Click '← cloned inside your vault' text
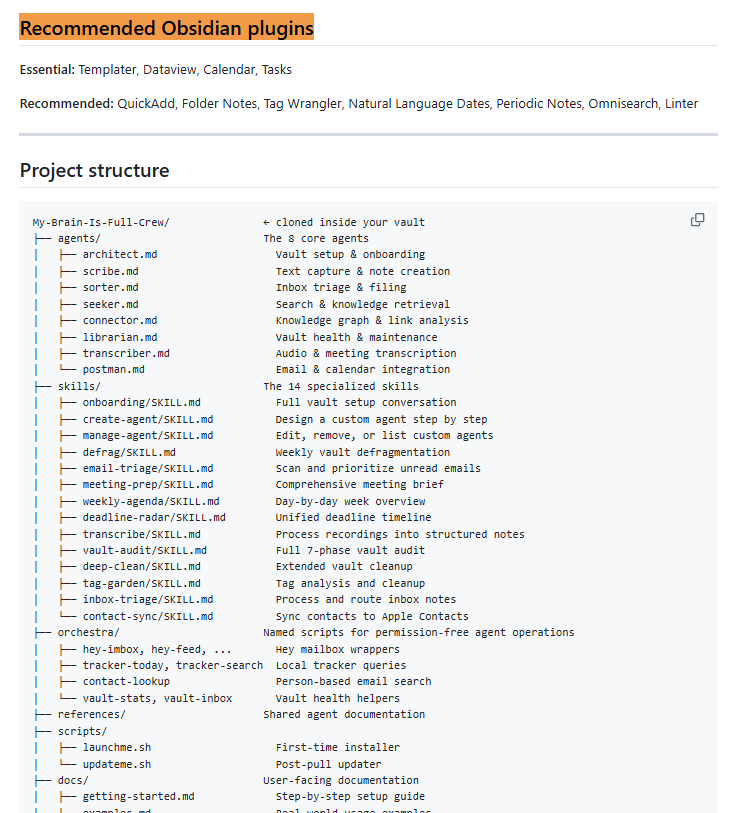Screen dimensions: 737x813 coord(344,222)
